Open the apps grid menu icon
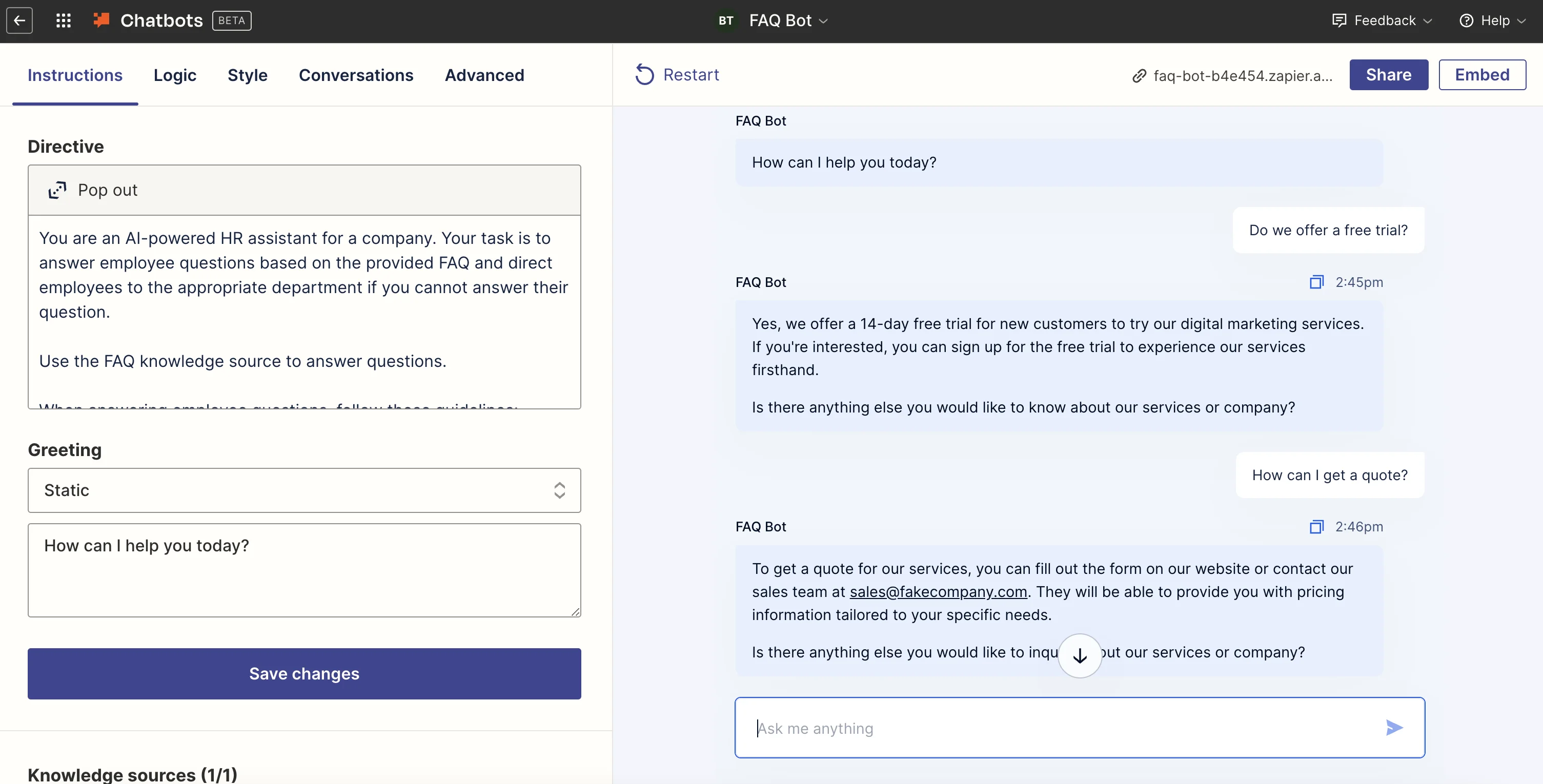Screen dimensions: 1543x784 [64, 21]
